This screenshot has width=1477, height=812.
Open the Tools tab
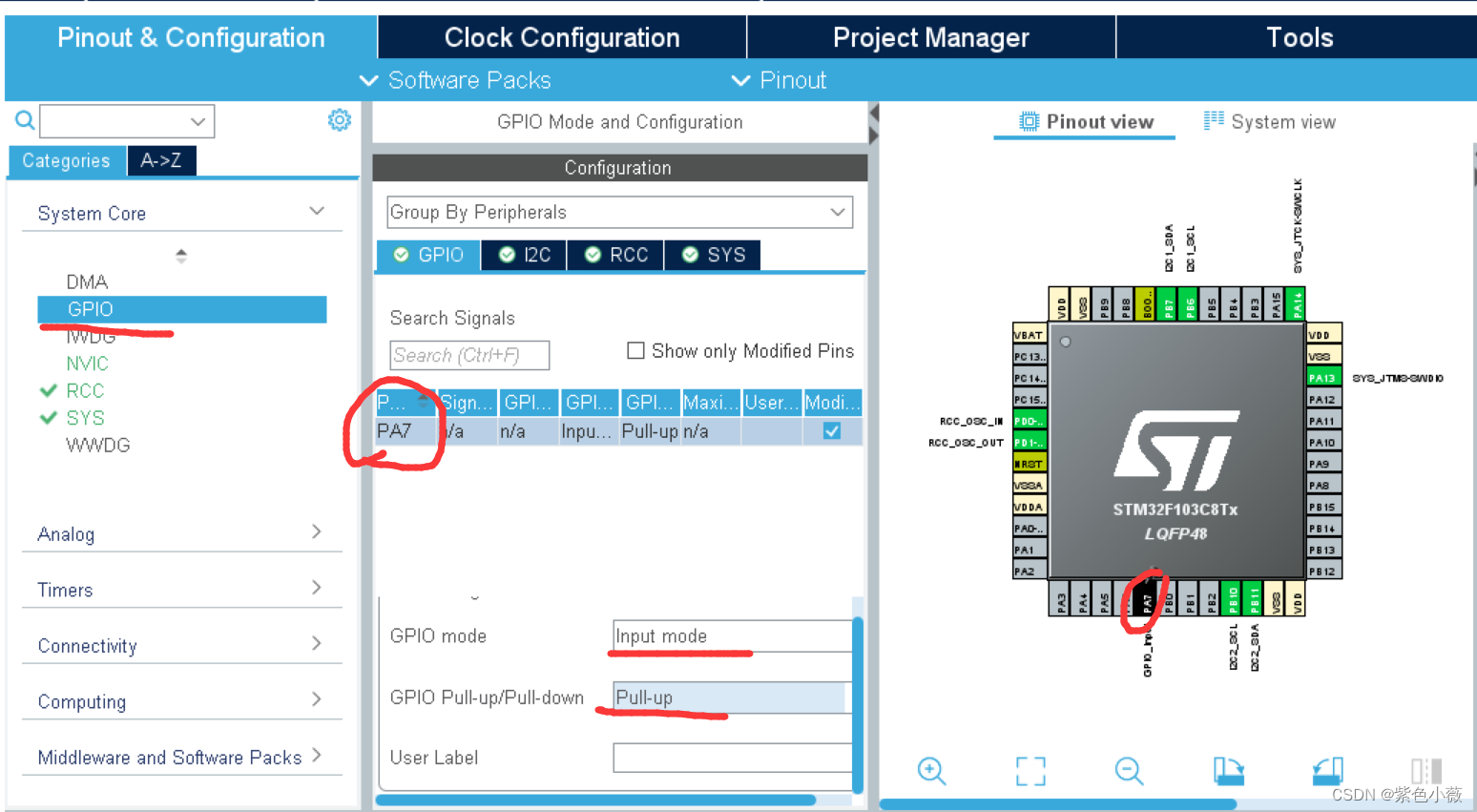[1298, 37]
